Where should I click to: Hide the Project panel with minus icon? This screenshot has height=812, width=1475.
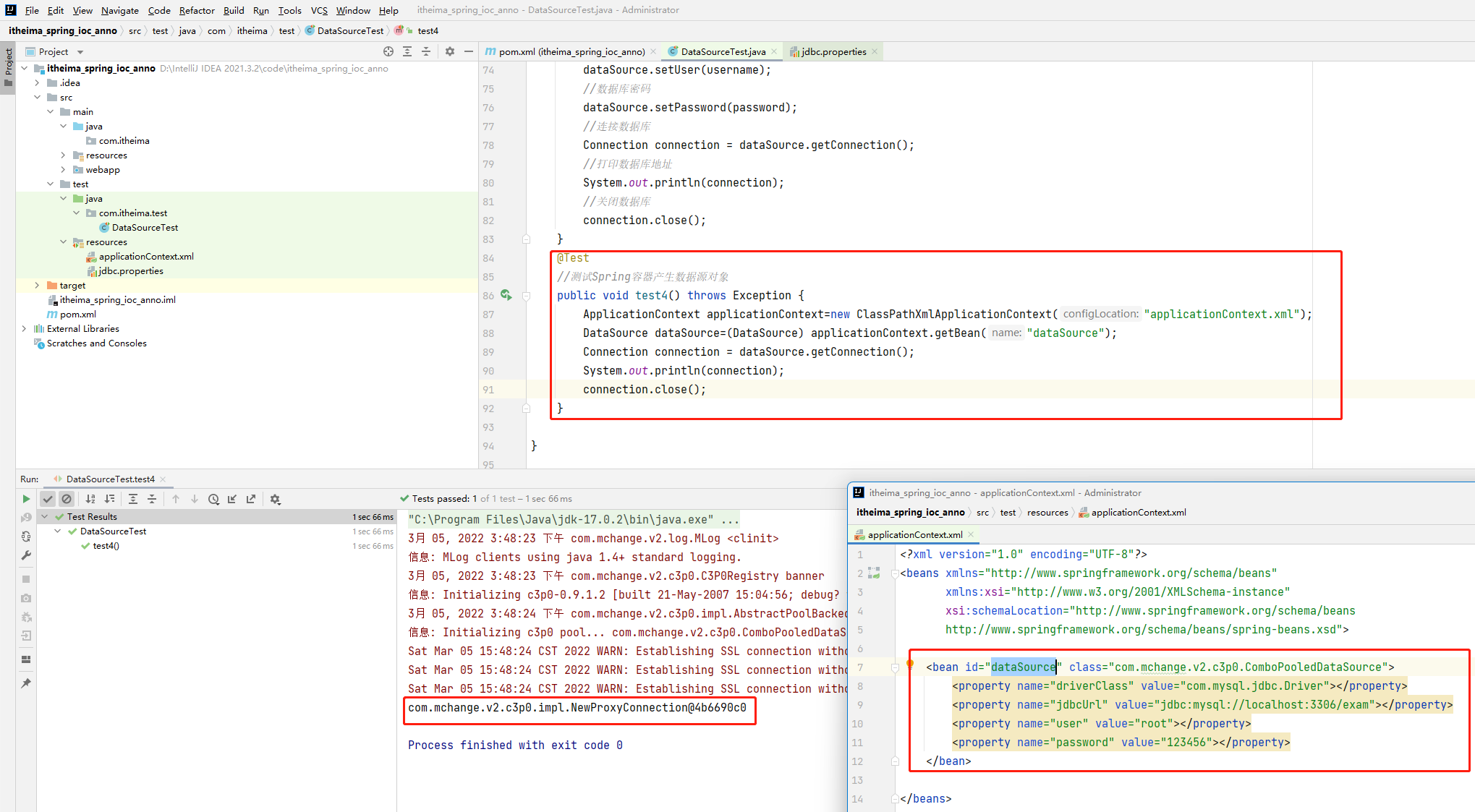pyautogui.click(x=469, y=51)
